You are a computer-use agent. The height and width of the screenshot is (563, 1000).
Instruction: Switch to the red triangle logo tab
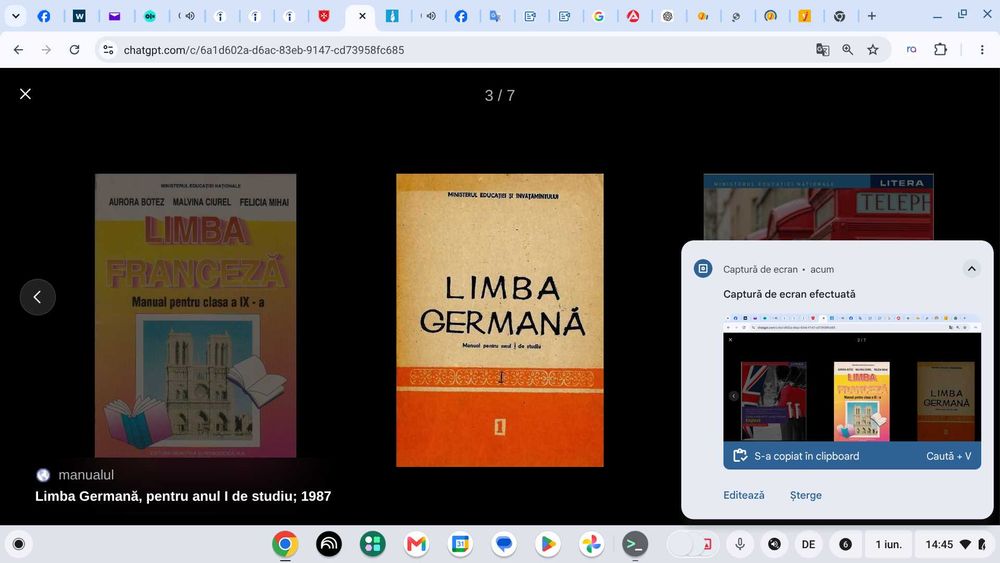pos(633,16)
